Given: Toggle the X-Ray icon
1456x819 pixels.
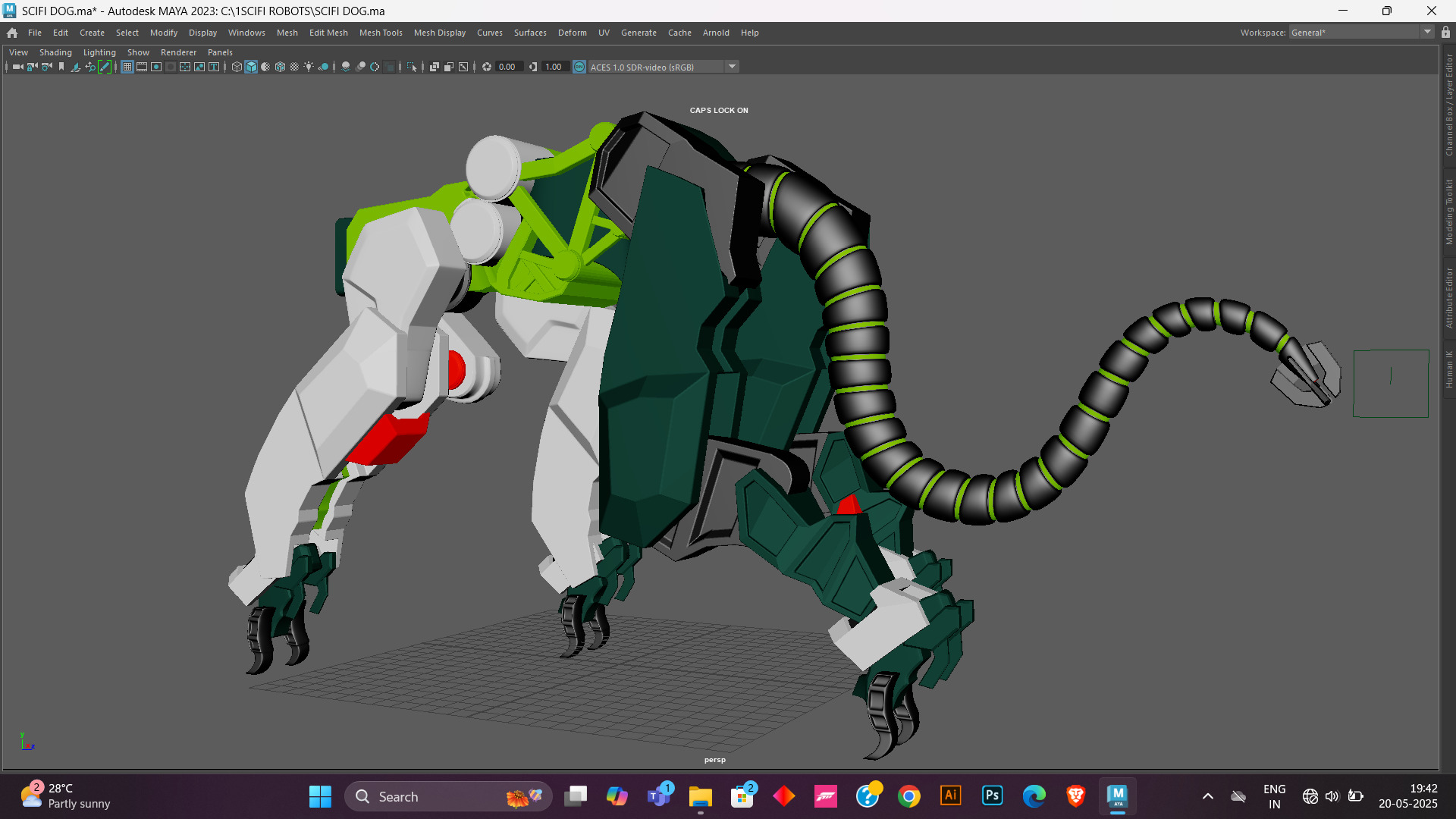Looking at the screenshot, I should [435, 67].
